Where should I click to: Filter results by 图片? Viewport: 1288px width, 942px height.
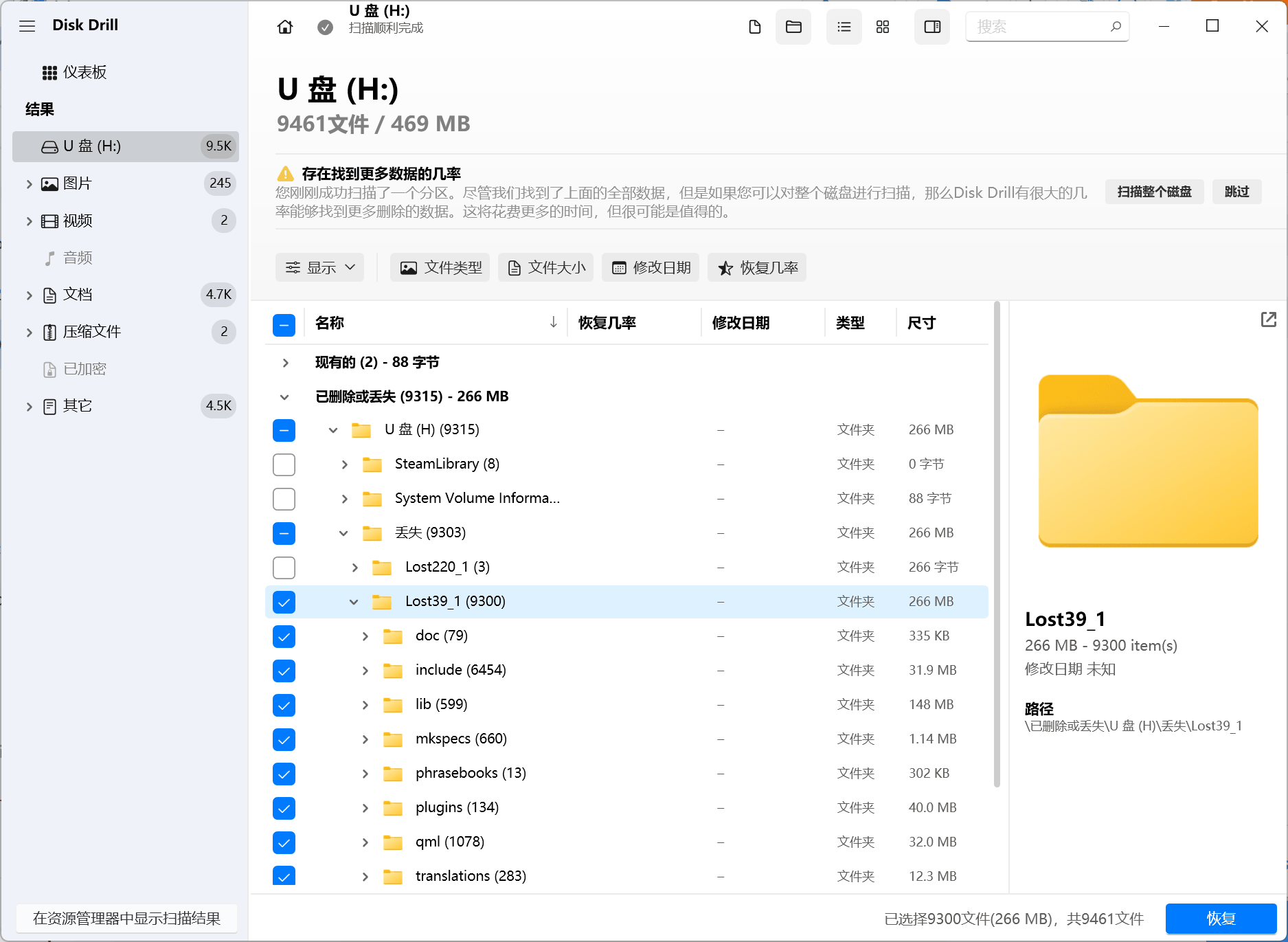click(x=77, y=183)
